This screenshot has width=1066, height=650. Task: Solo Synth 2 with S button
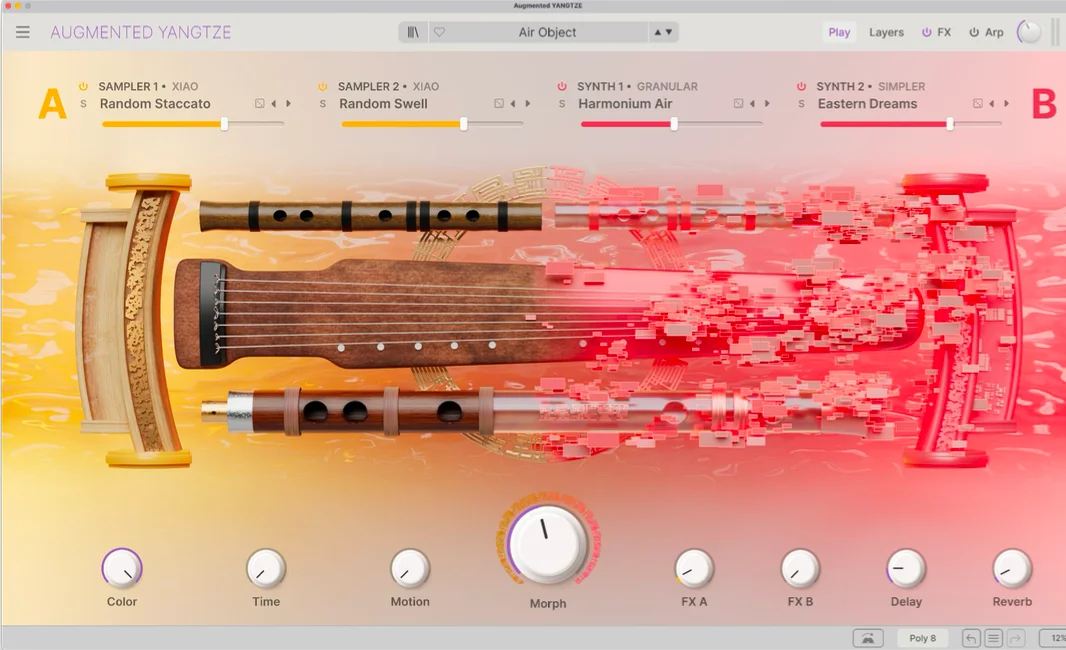click(x=802, y=104)
